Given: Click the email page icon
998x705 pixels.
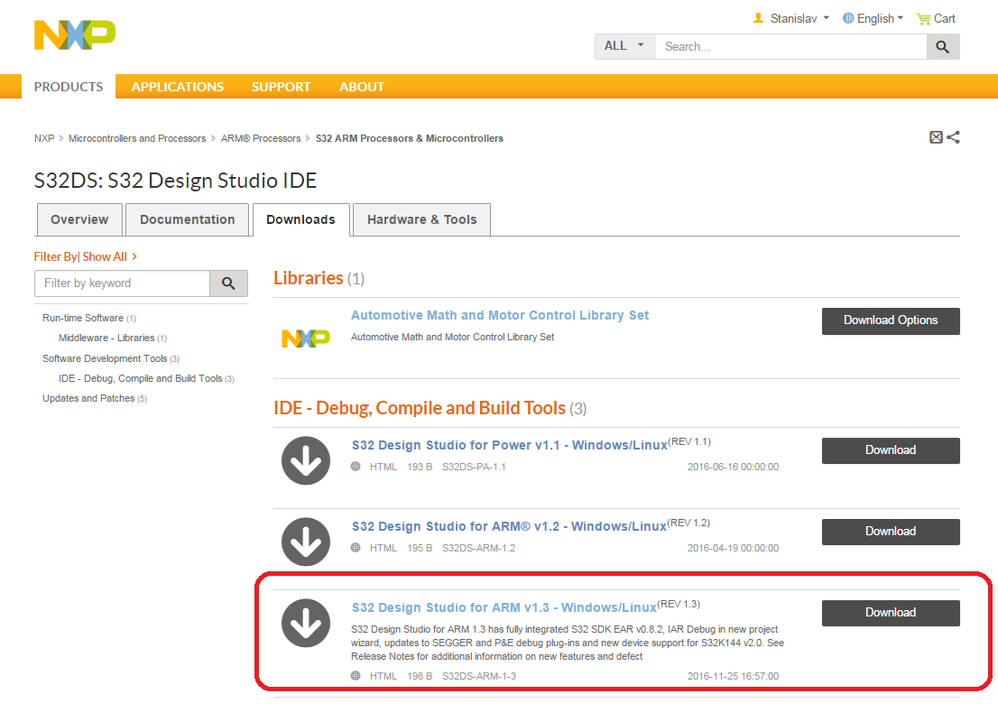Looking at the screenshot, I should [936, 137].
